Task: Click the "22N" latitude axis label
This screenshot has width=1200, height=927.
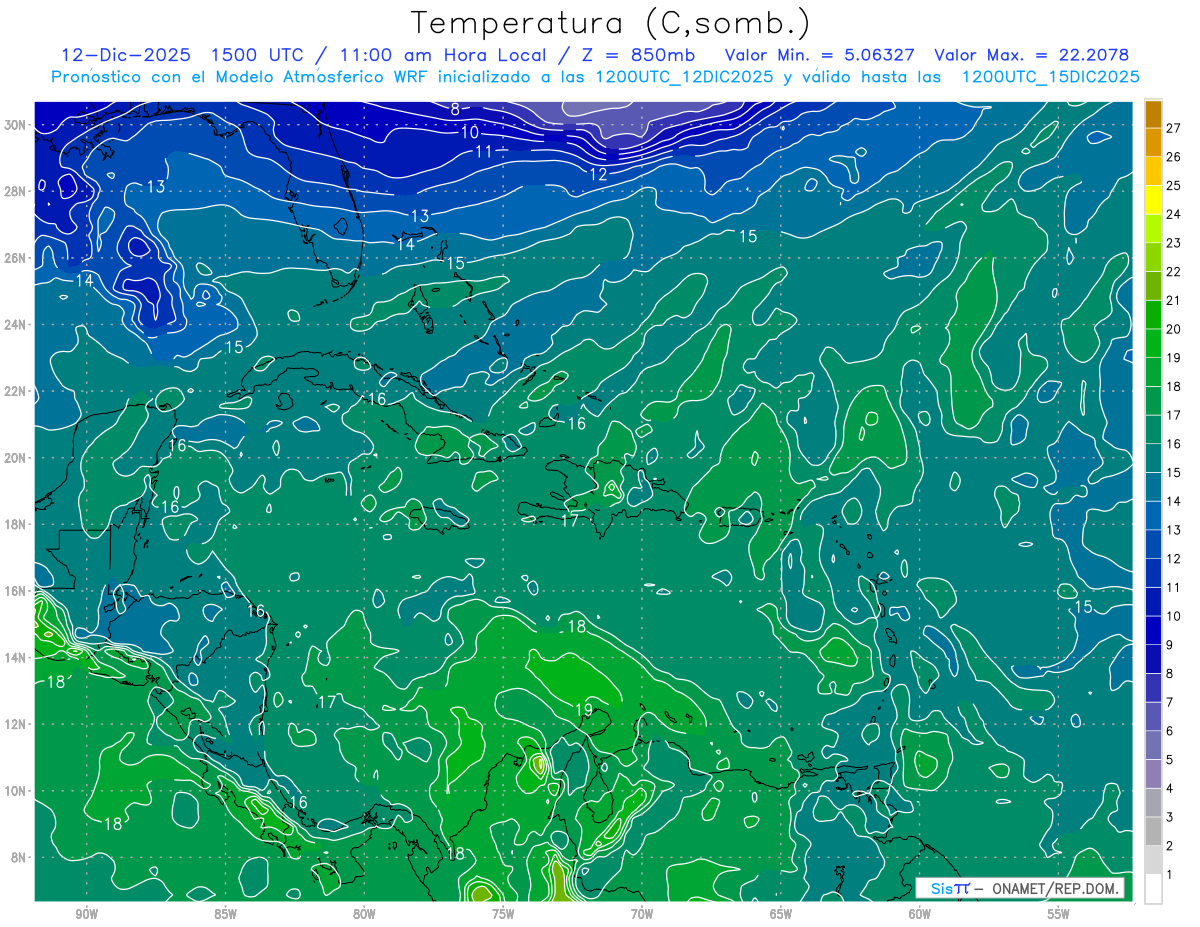Action: (x=16, y=391)
